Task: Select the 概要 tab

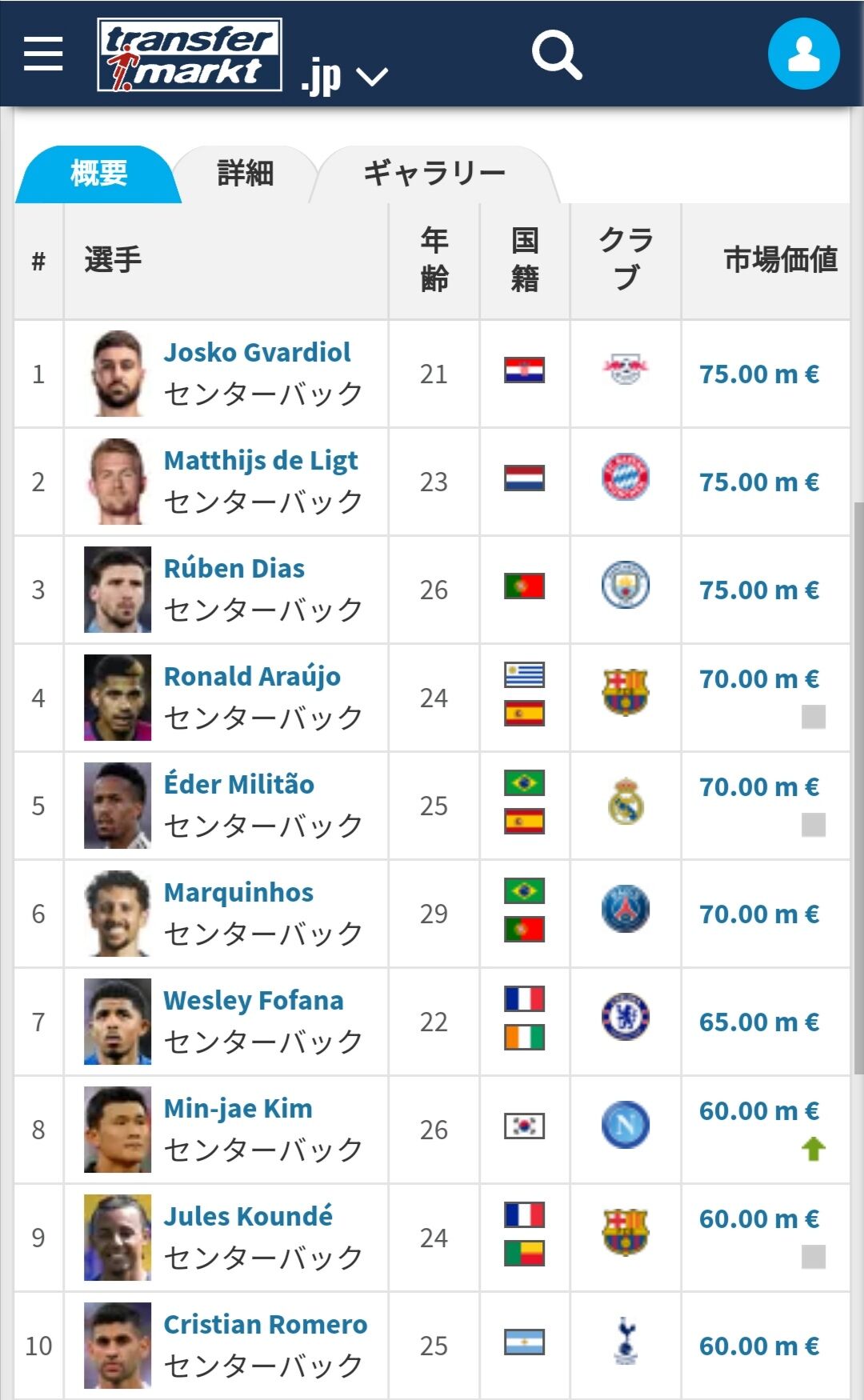Action: [x=99, y=173]
